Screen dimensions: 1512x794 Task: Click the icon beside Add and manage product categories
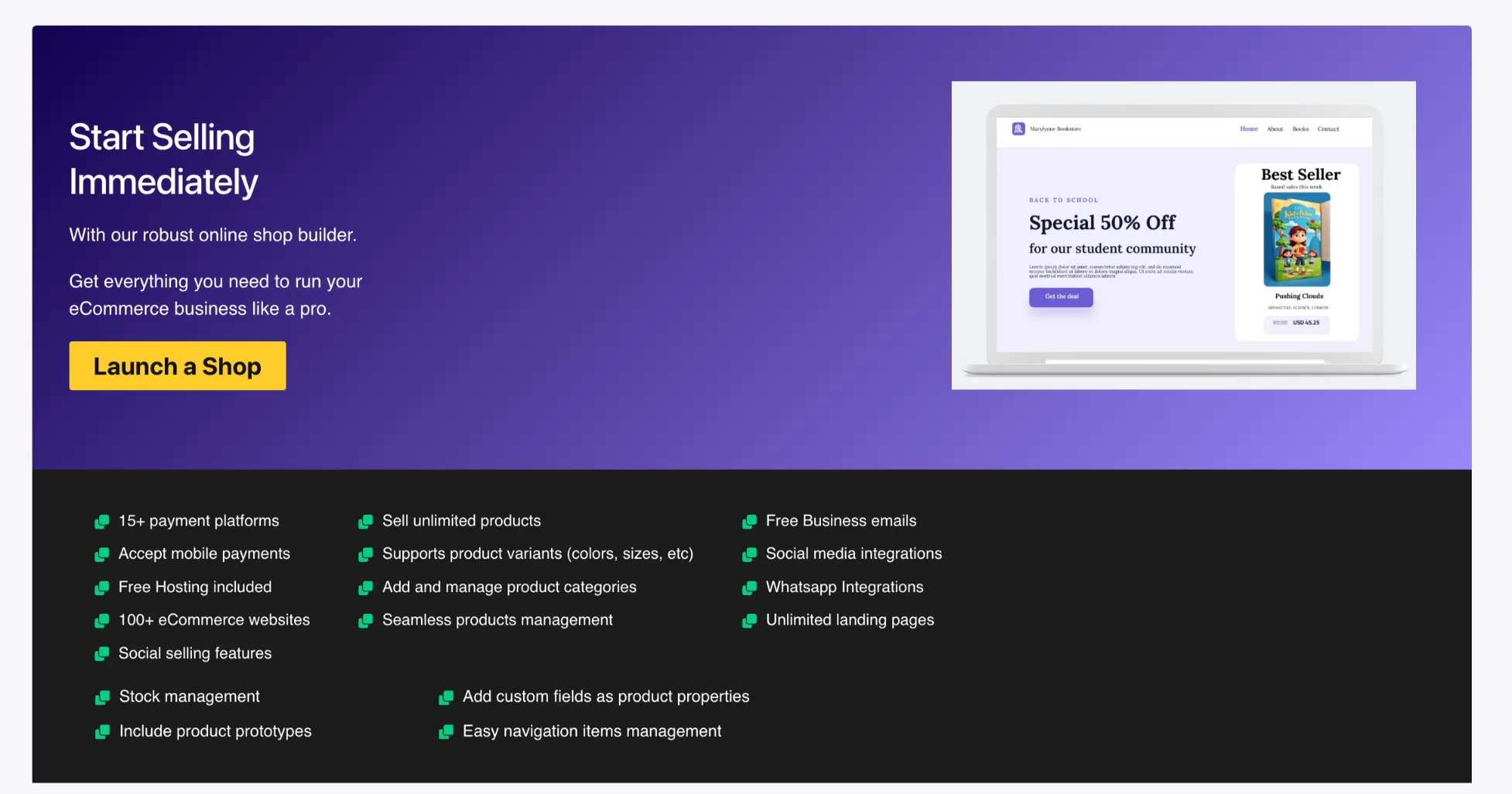click(365, 588)
